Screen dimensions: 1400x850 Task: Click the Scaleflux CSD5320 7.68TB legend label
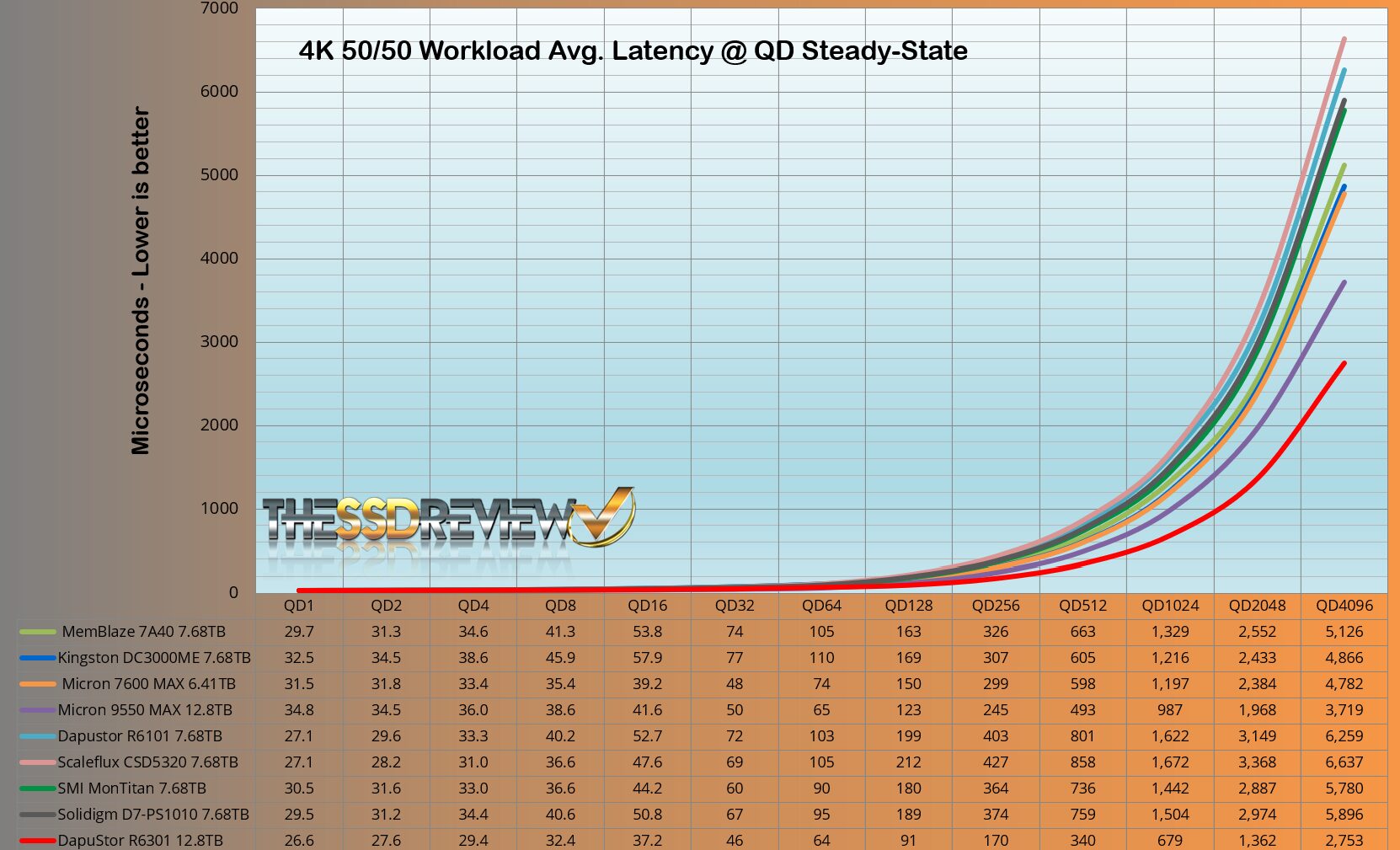pyautogui.click(x=147, y=762)
